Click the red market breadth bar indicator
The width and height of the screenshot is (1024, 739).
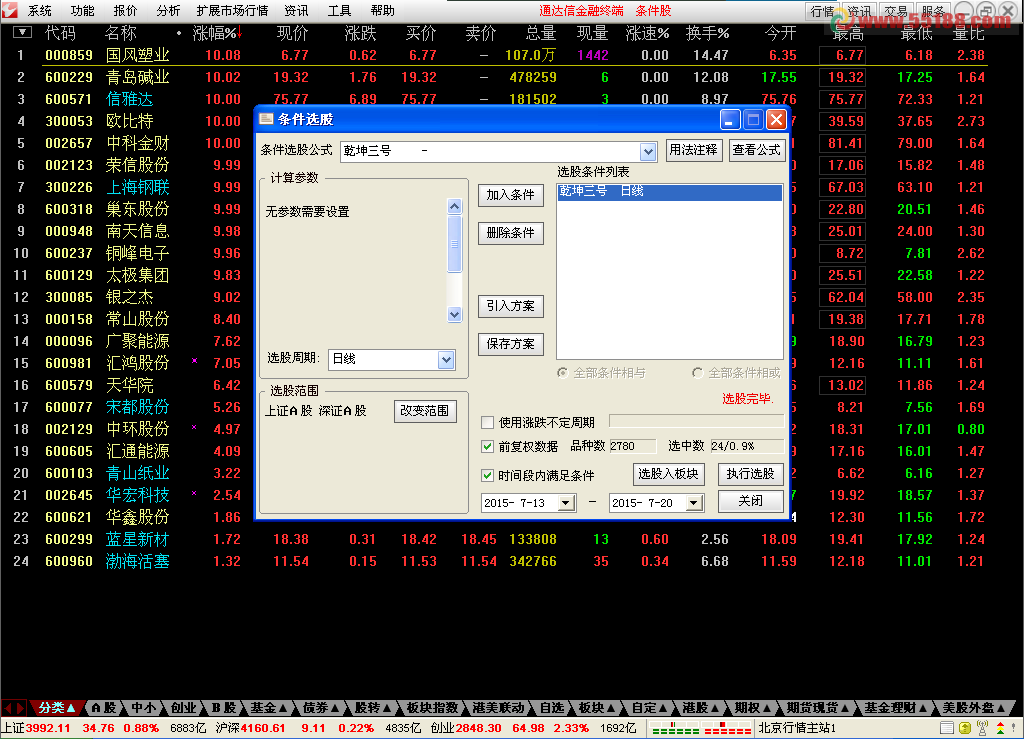click(x=728, y=729)
